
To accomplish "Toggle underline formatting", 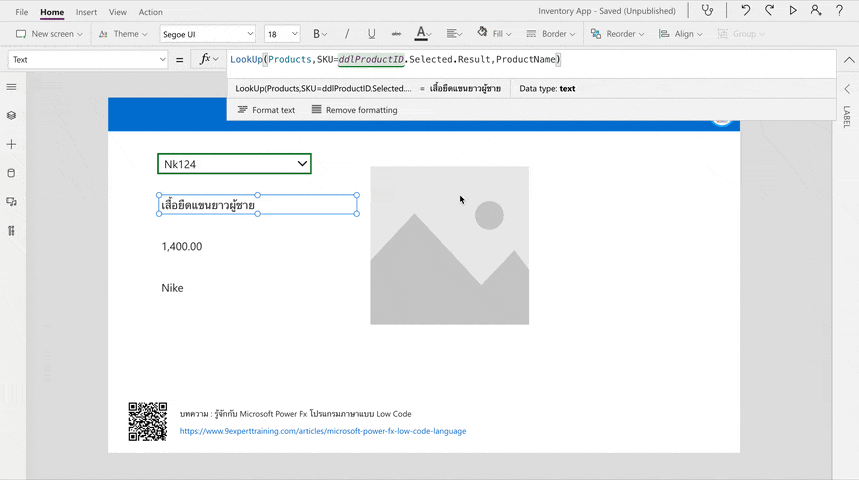I will pos(371,34).
